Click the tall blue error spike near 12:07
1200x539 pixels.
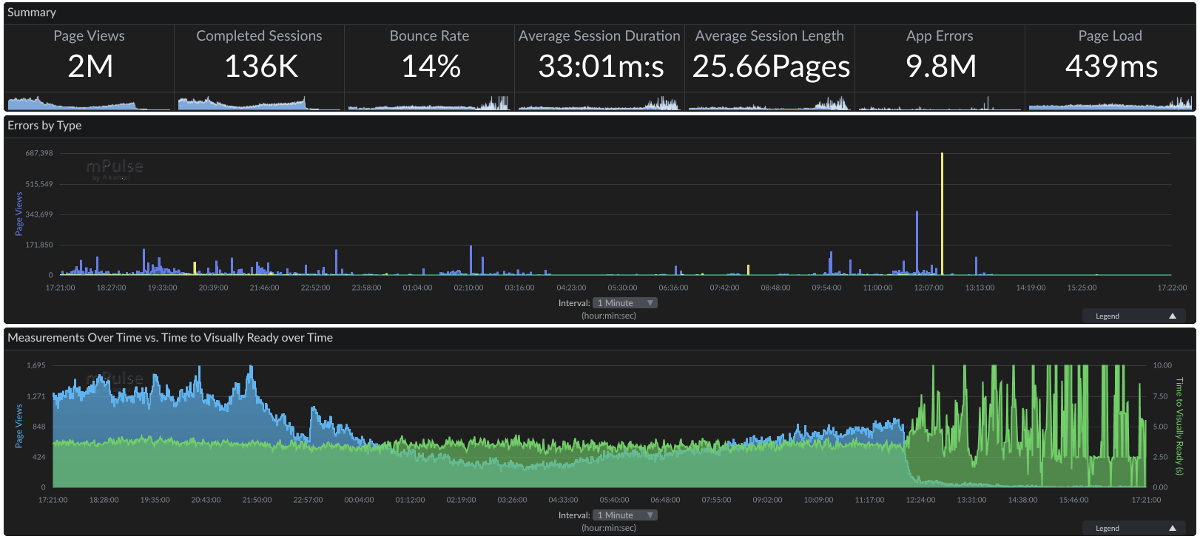[x=917, y=240]
